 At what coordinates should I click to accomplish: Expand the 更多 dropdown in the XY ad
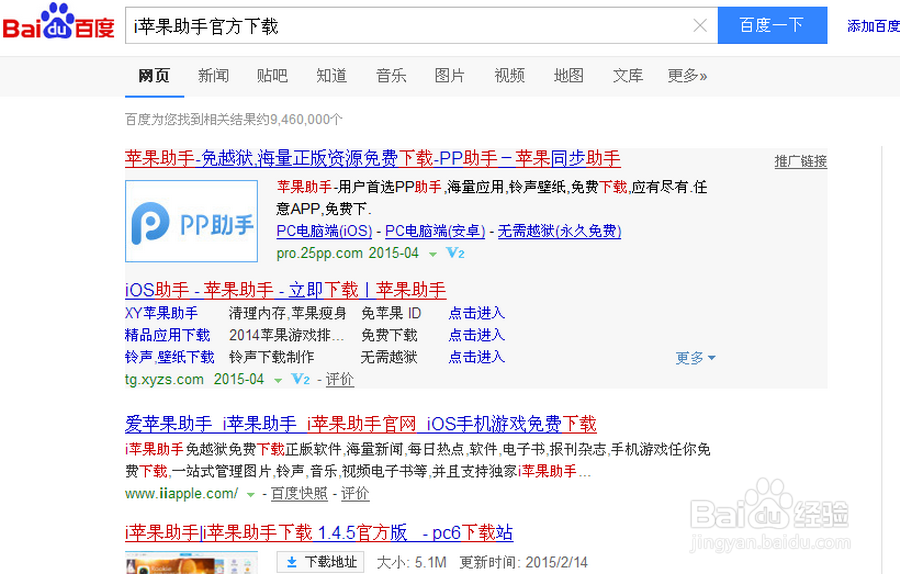[695, 358]
